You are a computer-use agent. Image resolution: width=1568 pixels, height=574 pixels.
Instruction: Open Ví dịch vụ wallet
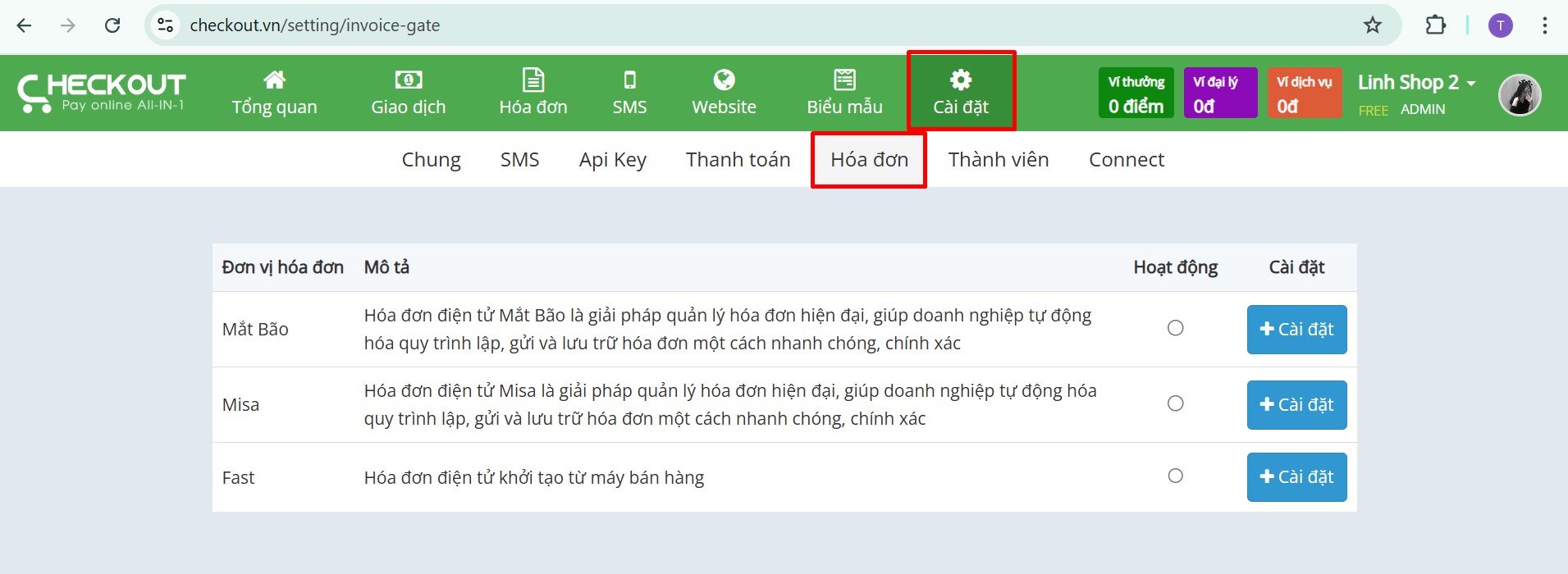(x=1305, y=93)
